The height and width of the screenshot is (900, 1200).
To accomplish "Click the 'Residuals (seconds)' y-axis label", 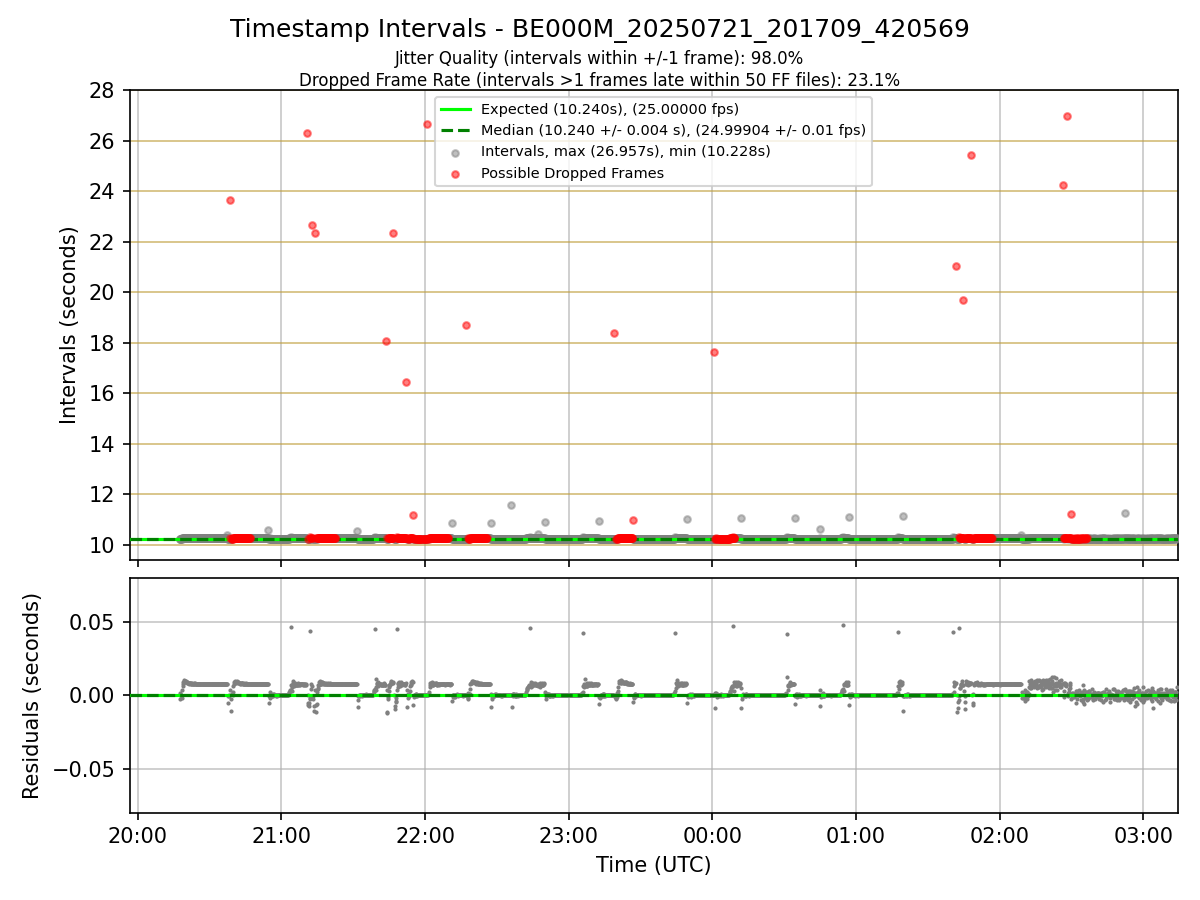I will [x=32, y=696].
